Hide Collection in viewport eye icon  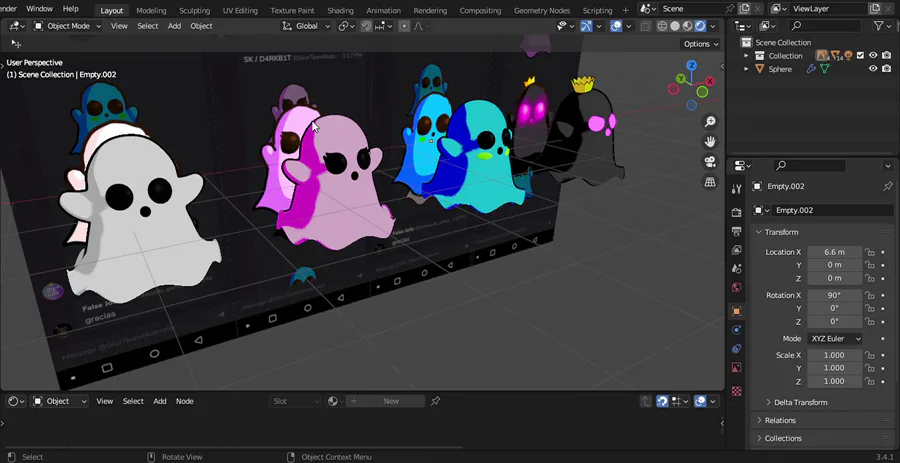[873, 56]
